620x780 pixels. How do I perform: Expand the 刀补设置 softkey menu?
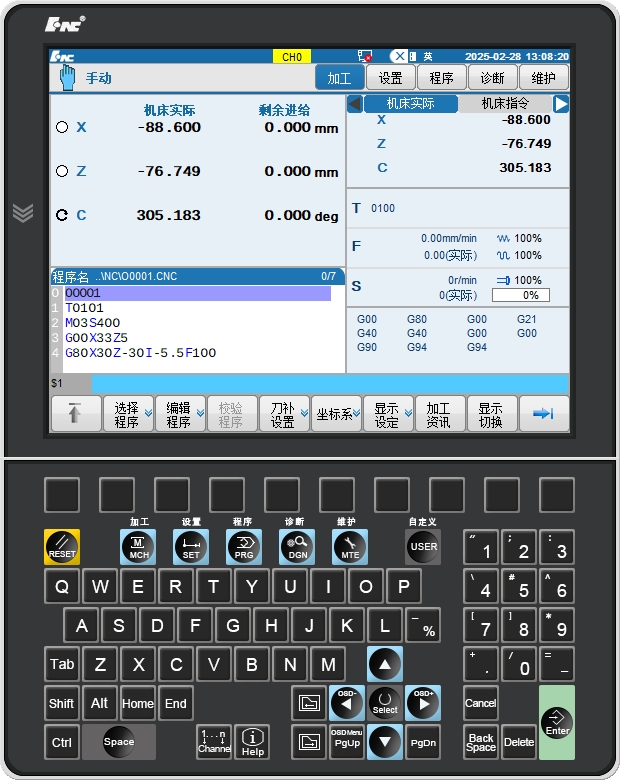(x=284, y=414)
